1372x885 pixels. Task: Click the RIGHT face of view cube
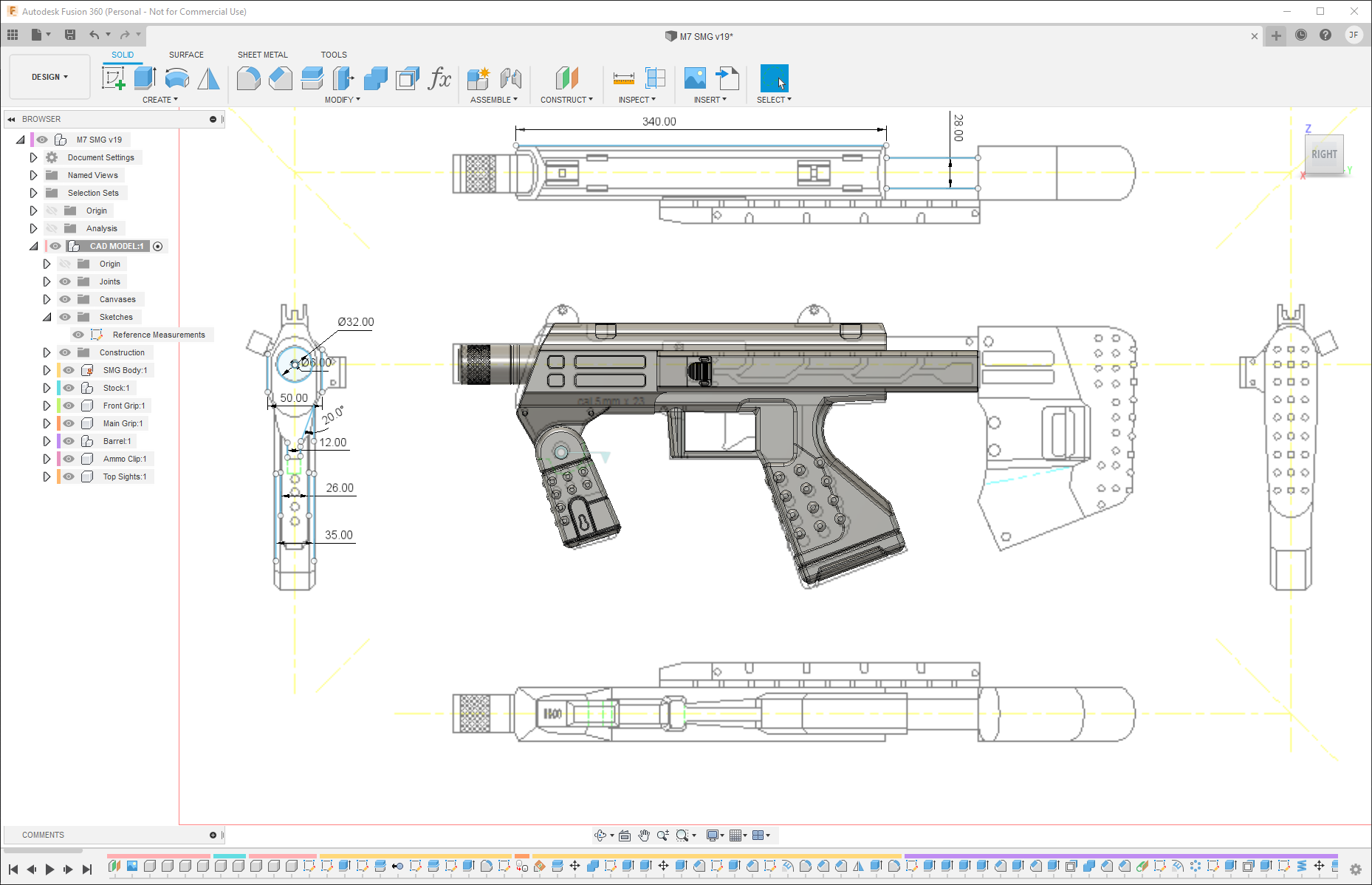[1323, 154]
